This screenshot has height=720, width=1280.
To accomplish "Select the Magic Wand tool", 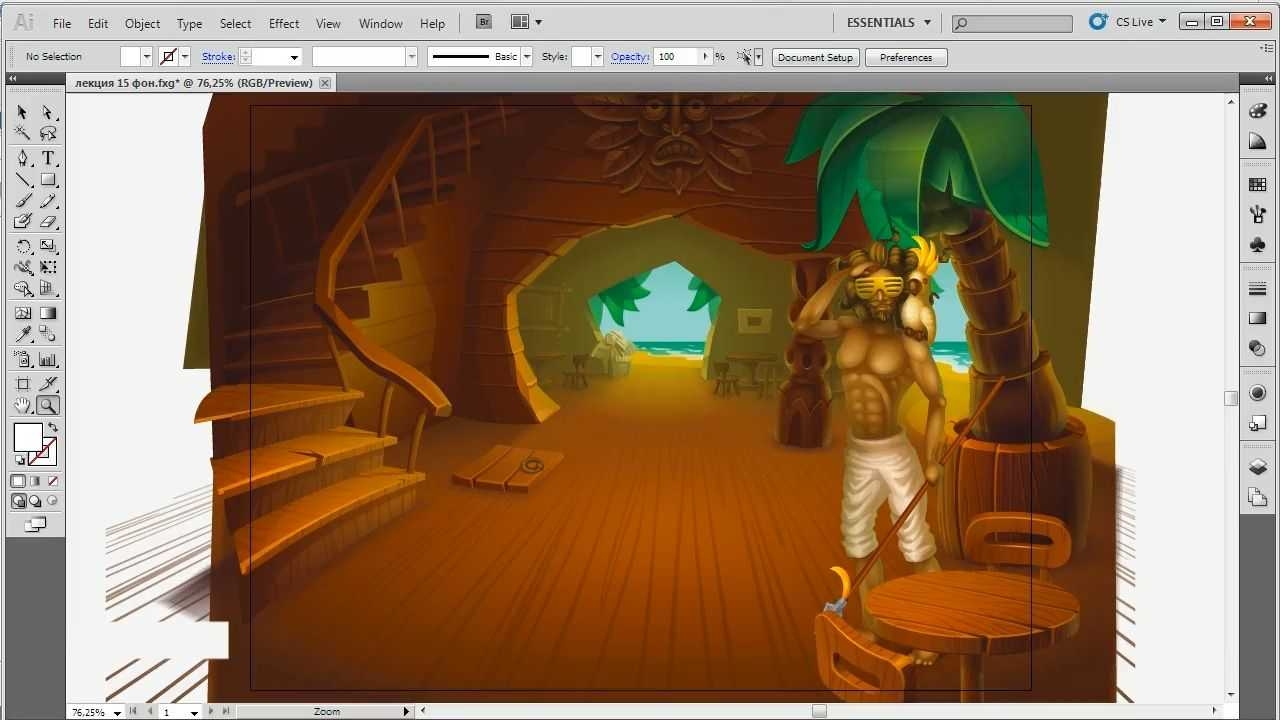I will (23, 134).
